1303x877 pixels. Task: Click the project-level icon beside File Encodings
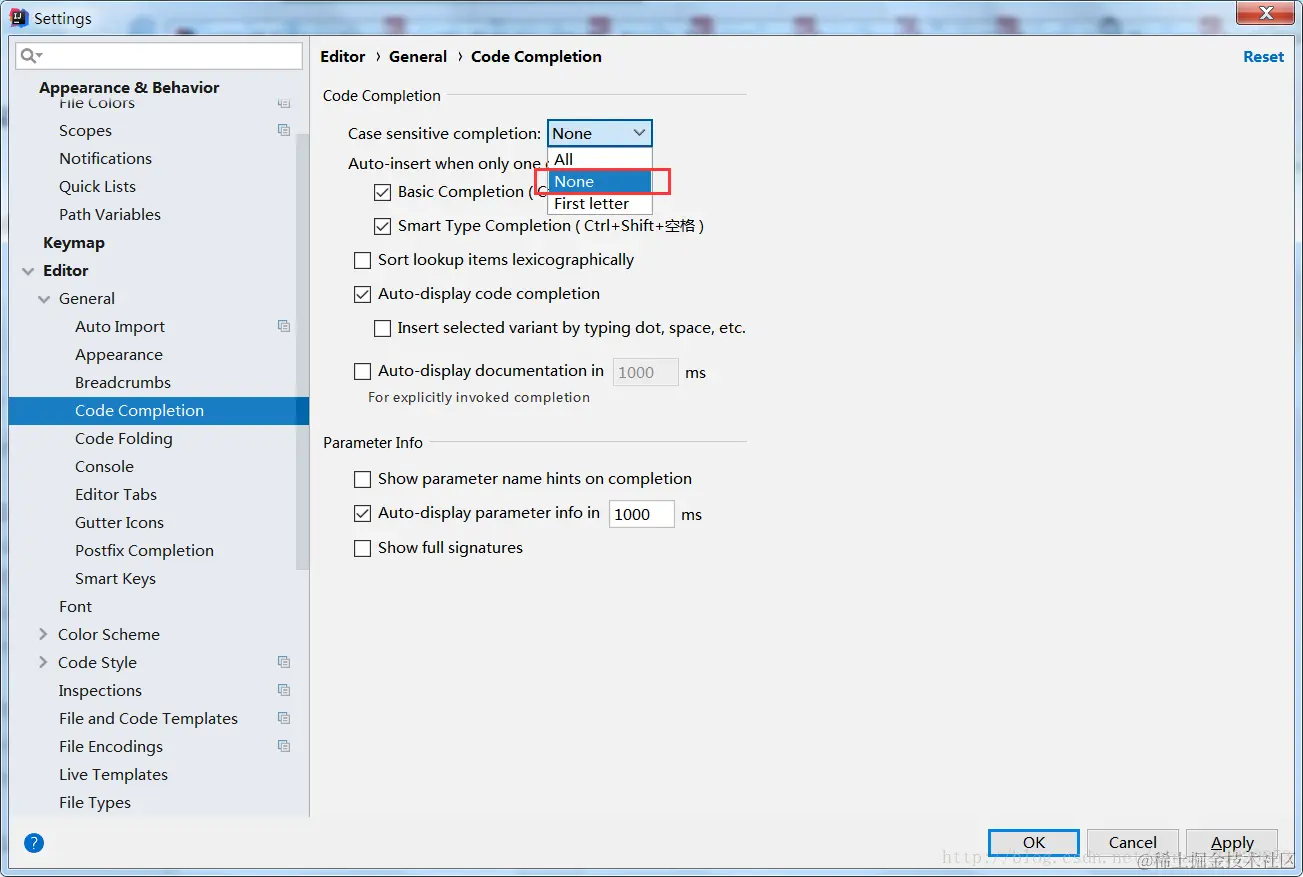(284, 746)
